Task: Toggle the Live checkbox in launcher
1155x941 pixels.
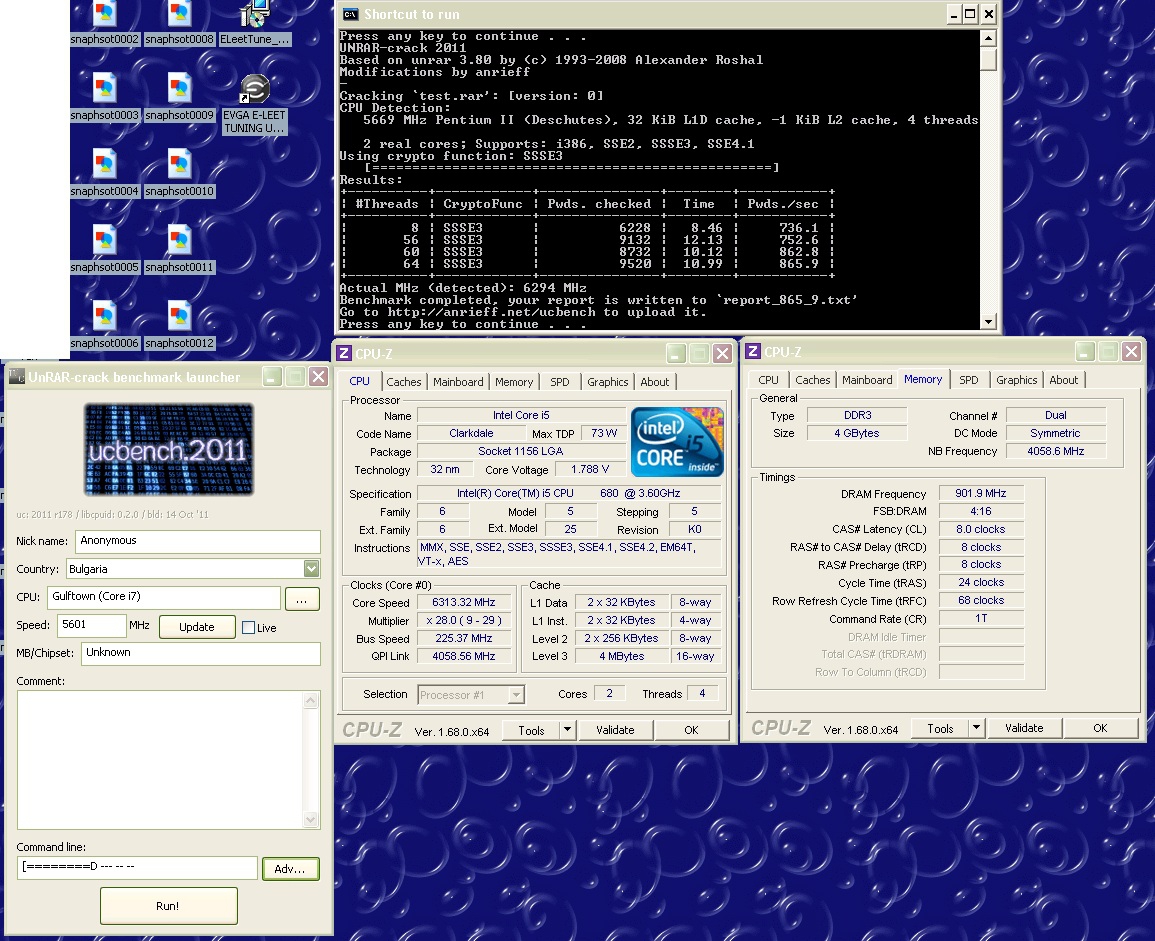Action: (x=249, y=628)
